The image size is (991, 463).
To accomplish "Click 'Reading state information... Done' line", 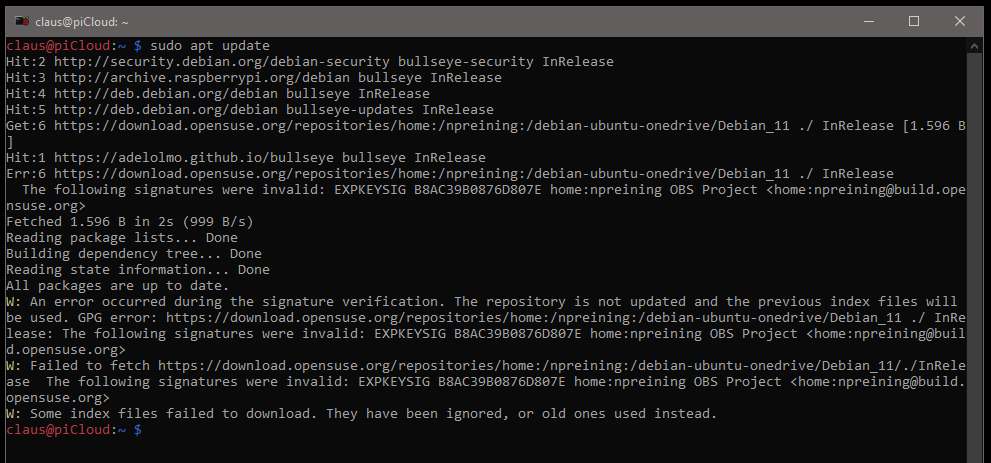I will click(x=138, y=270).
